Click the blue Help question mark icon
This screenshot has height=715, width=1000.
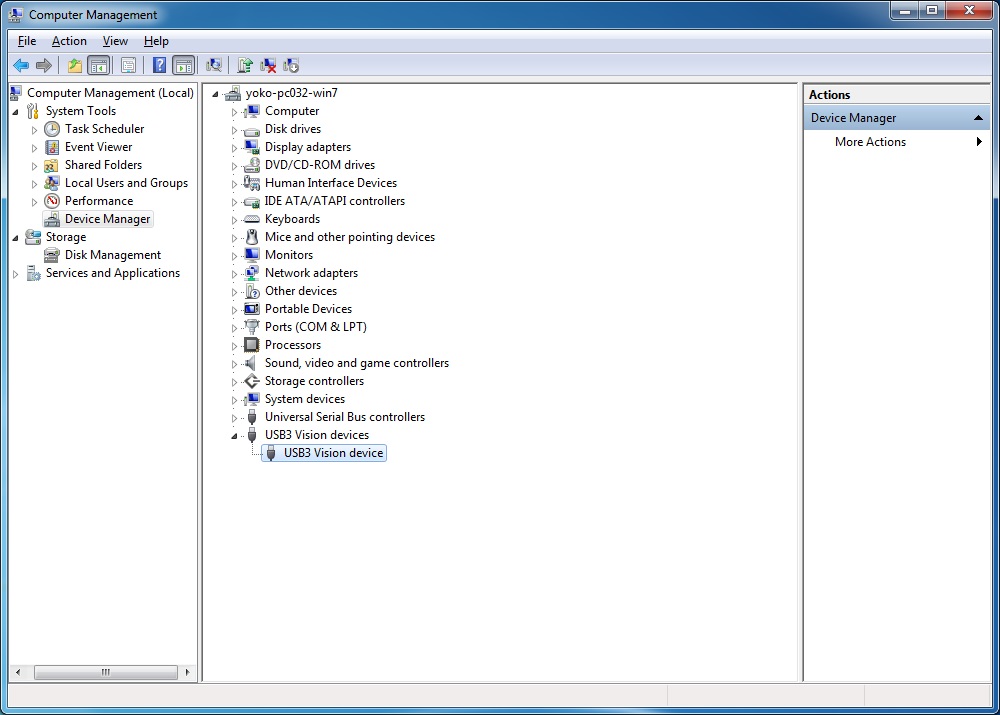(159, 65)
